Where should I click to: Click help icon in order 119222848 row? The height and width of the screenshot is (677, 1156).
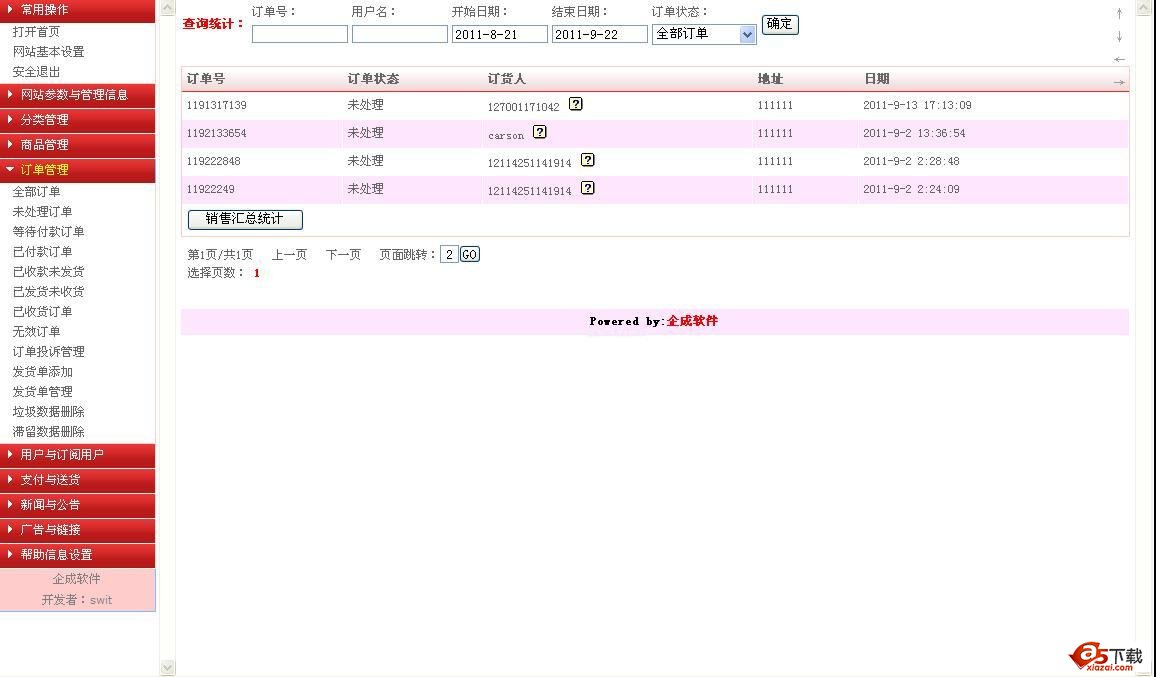(588, 160)
